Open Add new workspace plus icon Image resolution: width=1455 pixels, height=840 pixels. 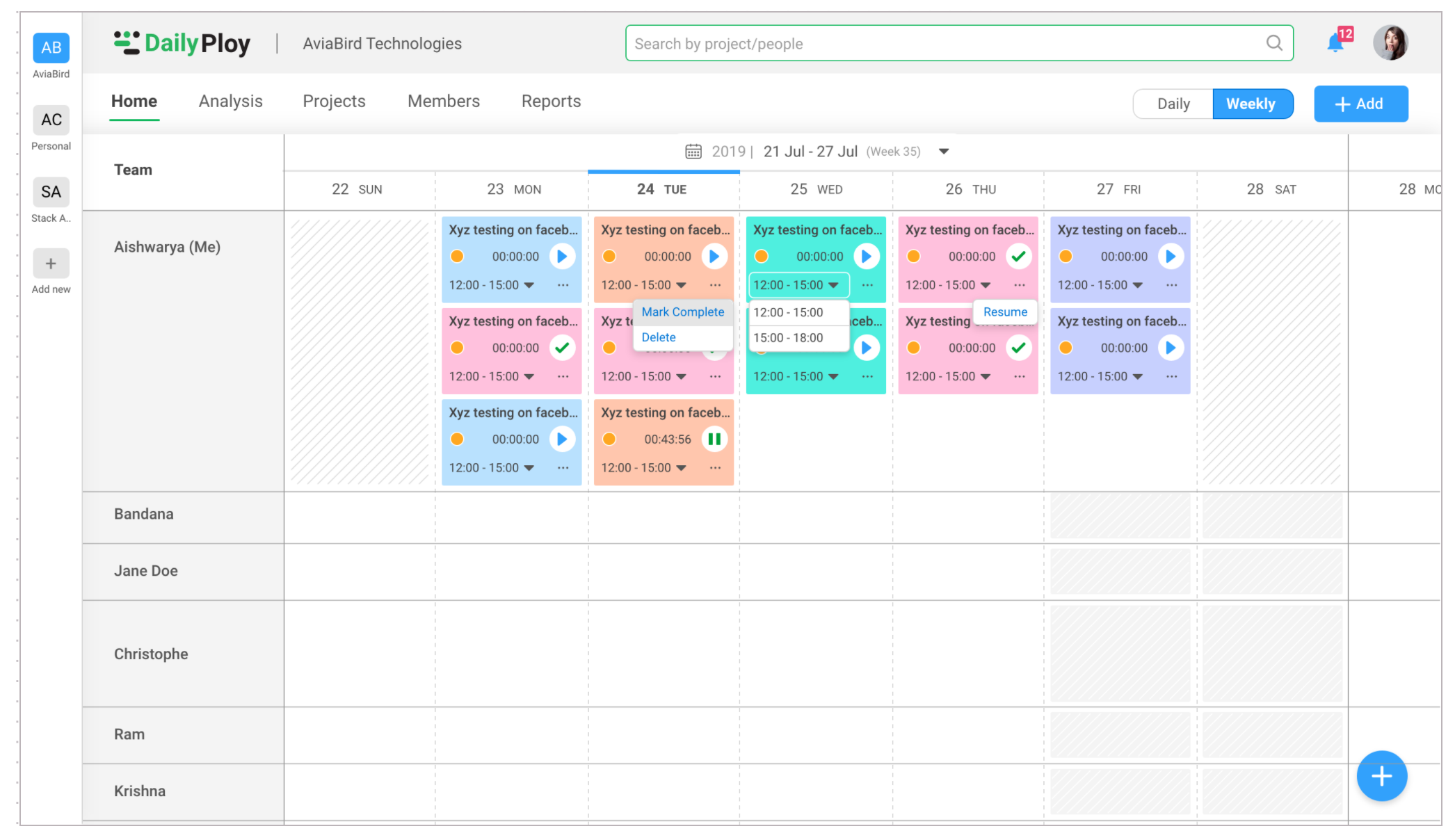[x=51, y=264]
